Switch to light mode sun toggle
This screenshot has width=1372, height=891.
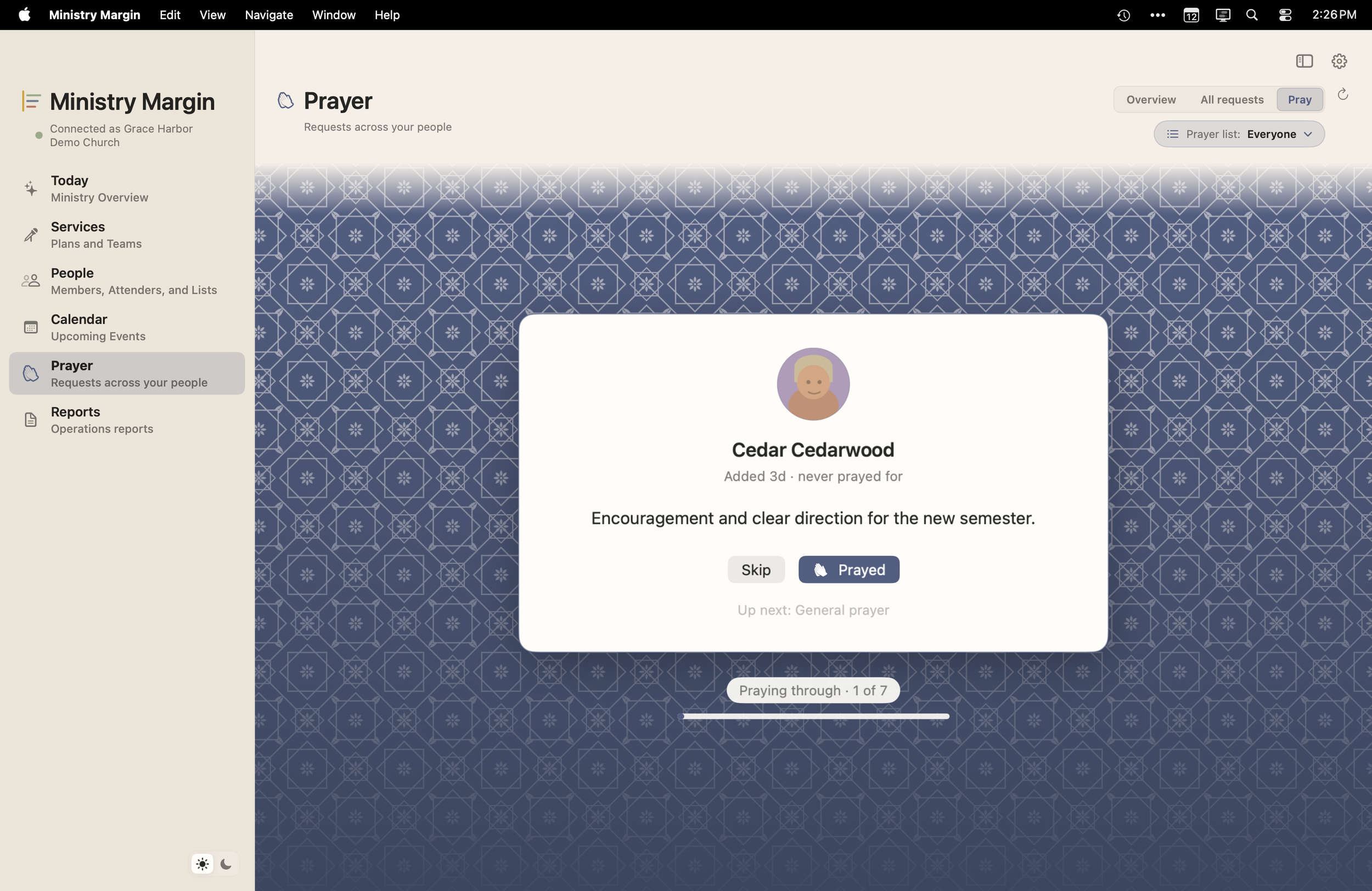point(203,864)
